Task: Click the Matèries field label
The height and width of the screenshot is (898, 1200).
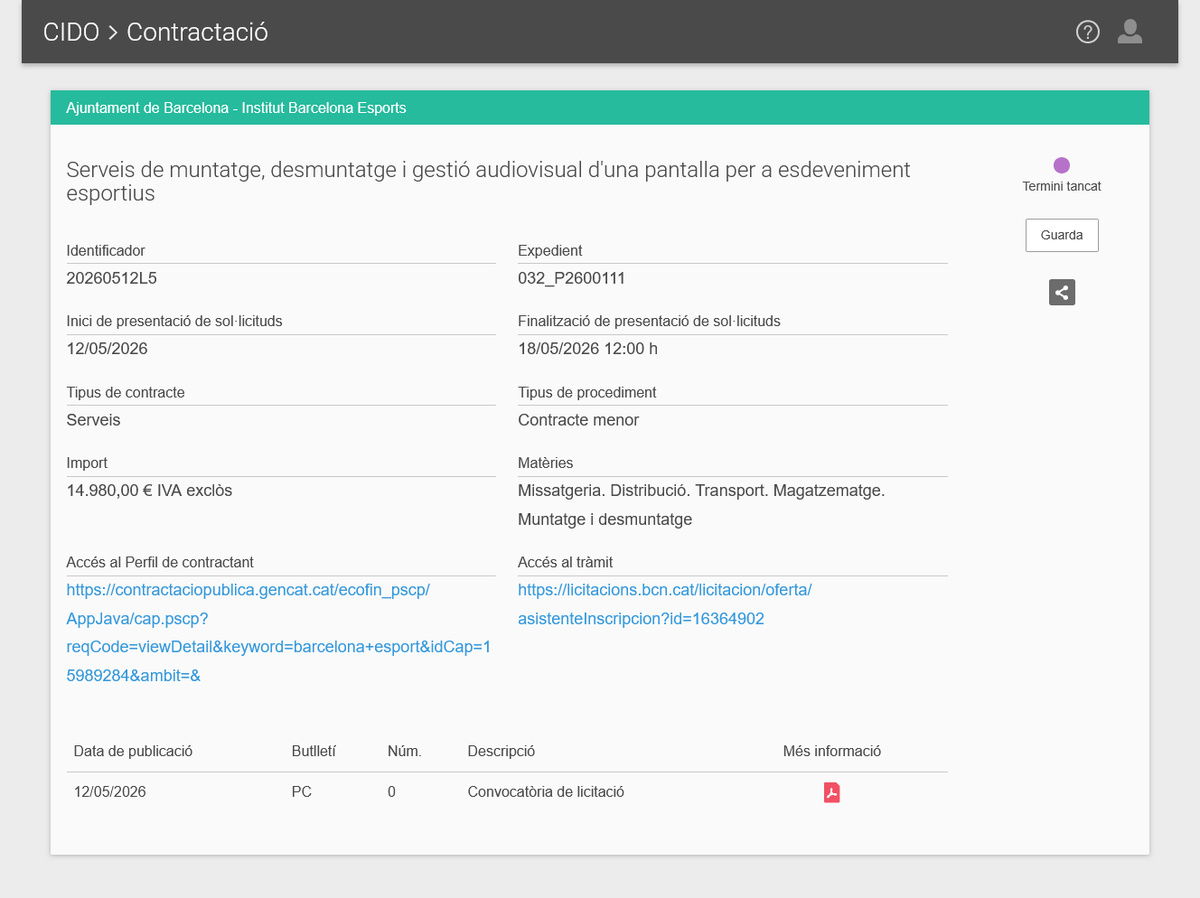Action: (546, 464)
